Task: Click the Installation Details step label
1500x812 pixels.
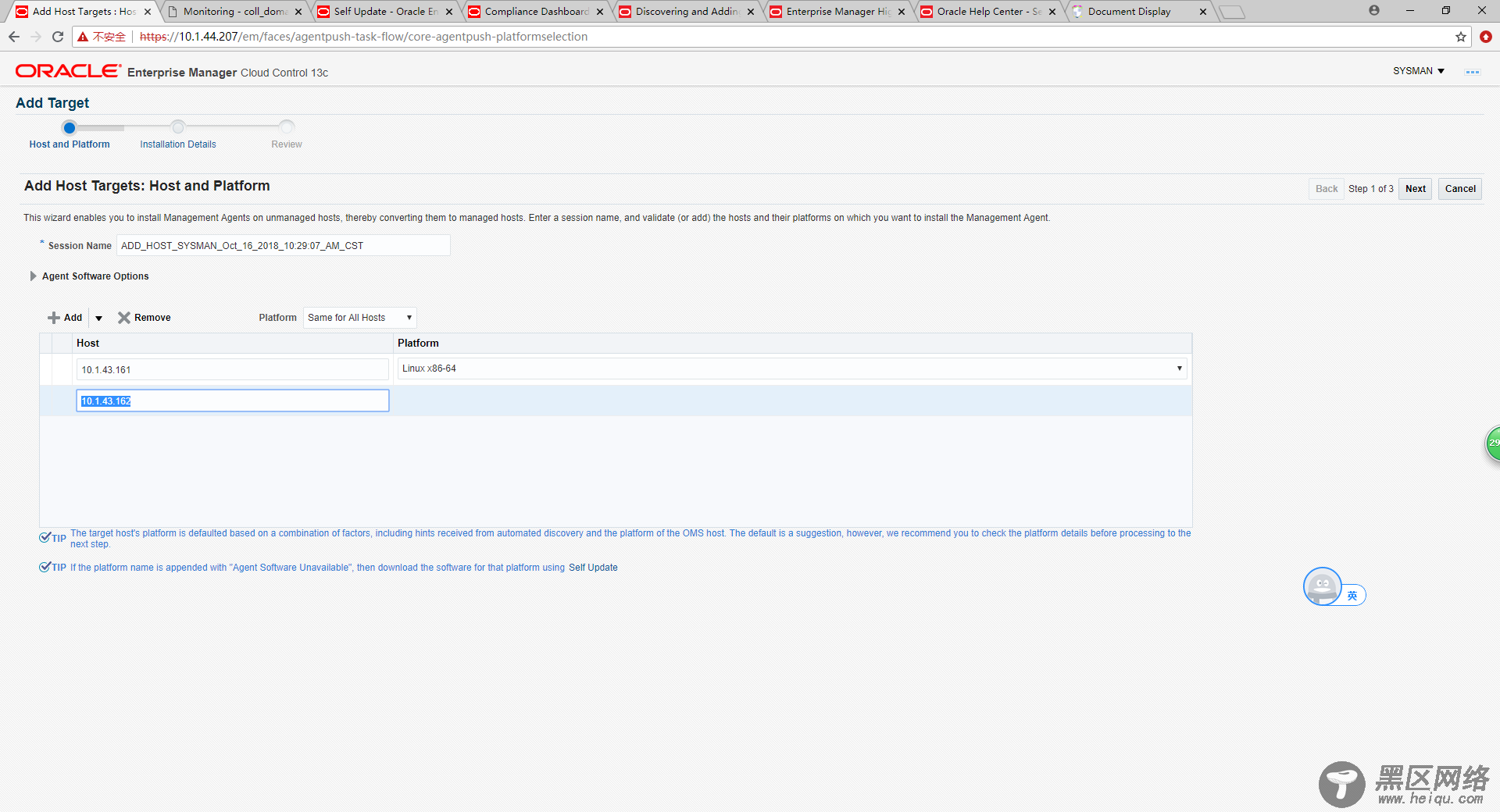Action: [178, 144]
